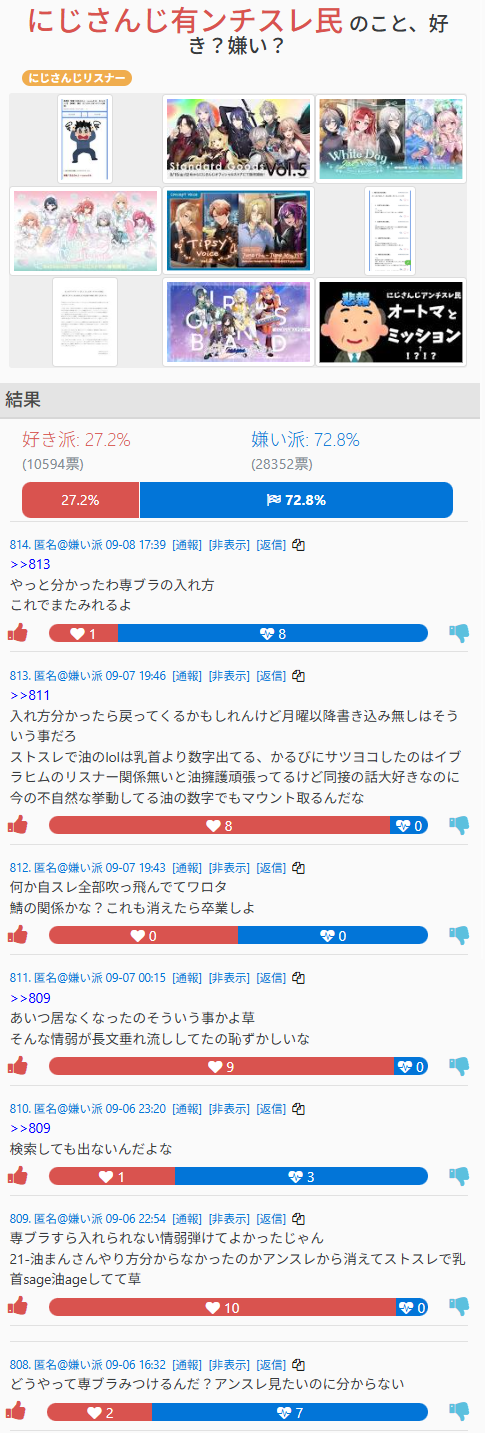Click thumbs-down icon on comment 814

click(x=459, y=633)
